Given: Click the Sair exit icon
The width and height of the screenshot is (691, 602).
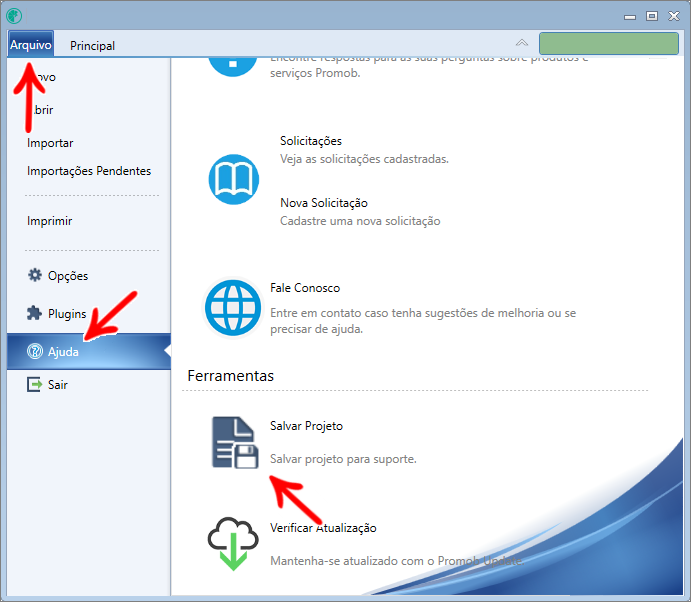Looking at the screenshot, I should point(34,384).
